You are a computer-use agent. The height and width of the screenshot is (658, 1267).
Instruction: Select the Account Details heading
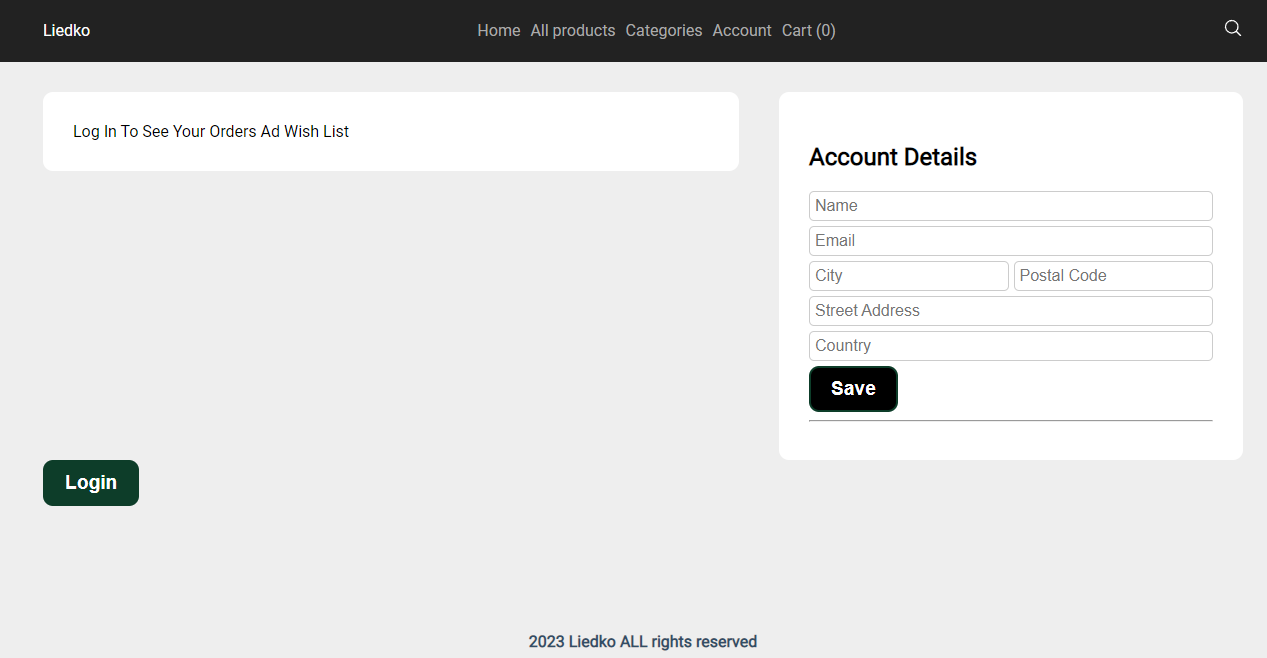tap(893, 157)
